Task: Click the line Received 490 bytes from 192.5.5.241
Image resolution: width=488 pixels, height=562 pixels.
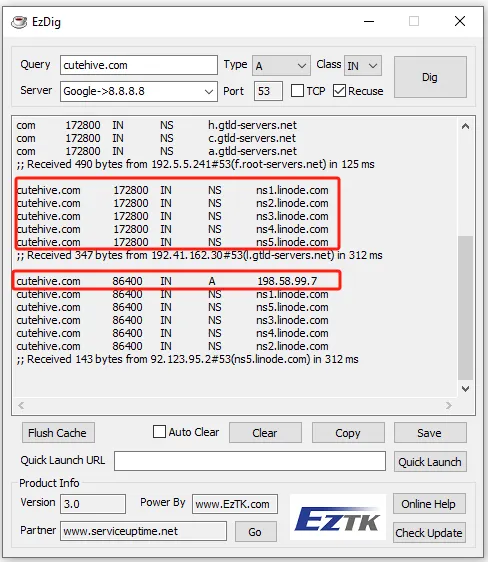Action: [x=195, y=164]
